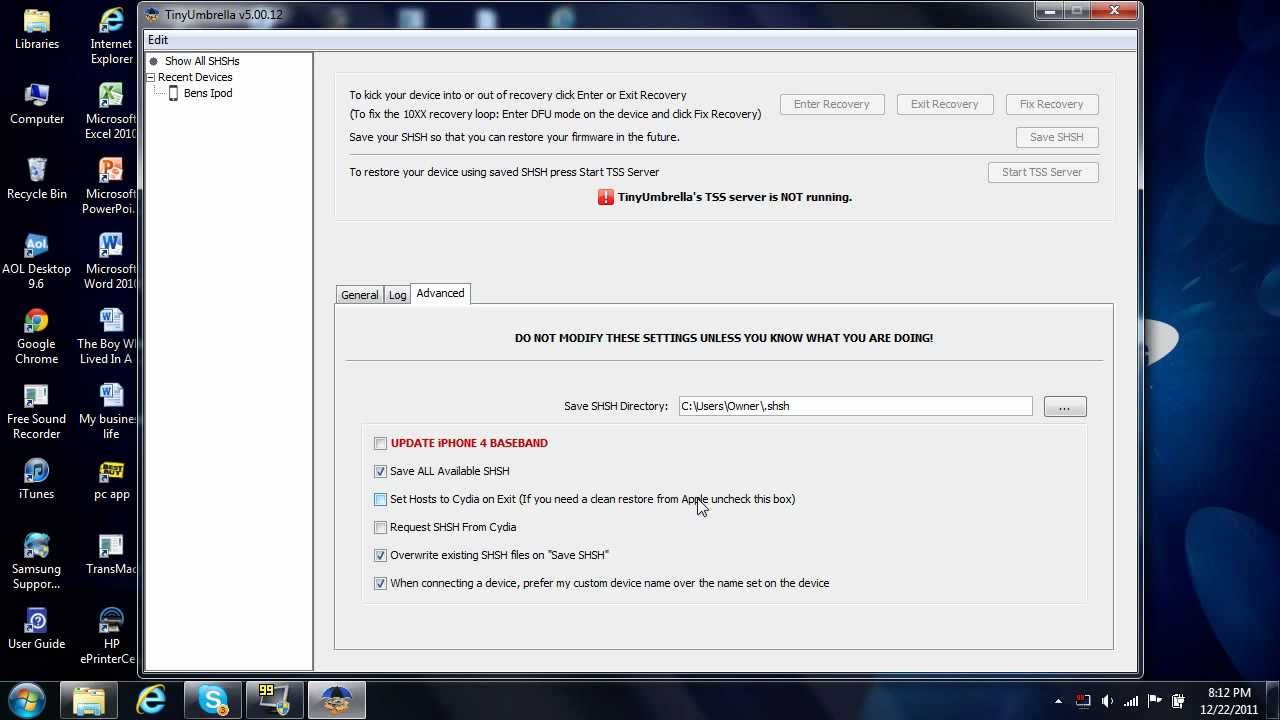1280x720 pixels.
Task: Toggle Set Hosts to Cydia on Exit
Action: pyautogui.click(x=380, y=499)
